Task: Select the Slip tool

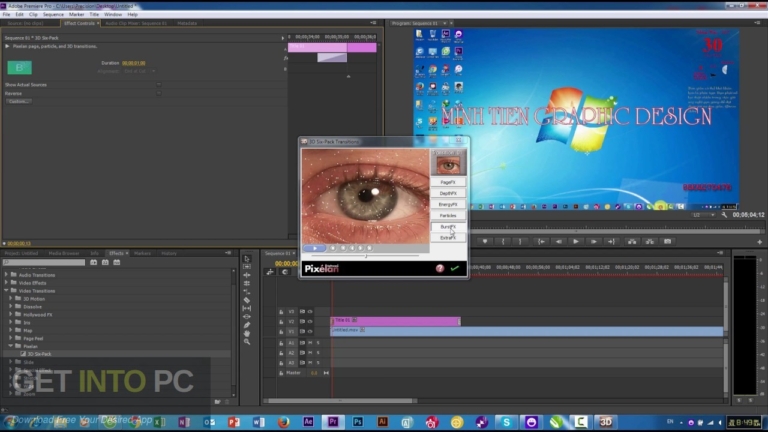Action: pyautogui.click(x=247, y=309)
